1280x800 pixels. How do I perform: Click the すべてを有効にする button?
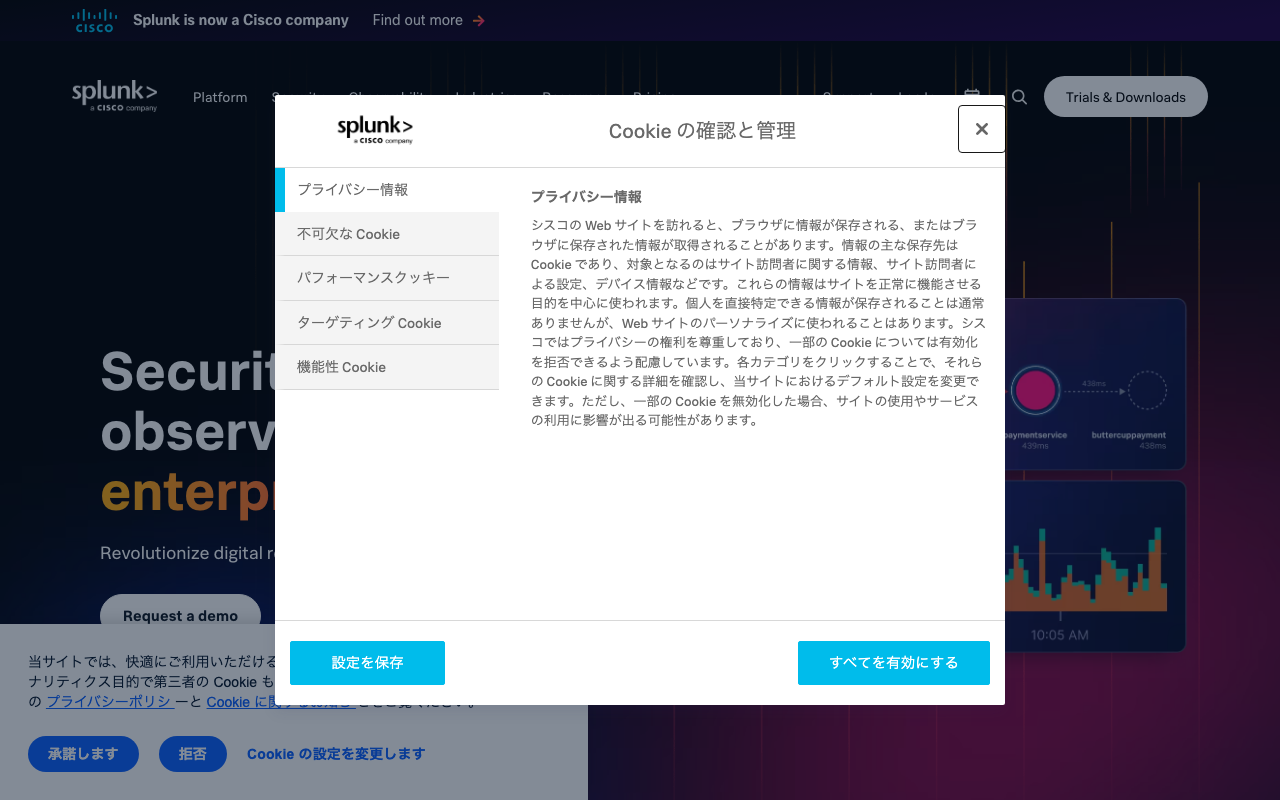pyautogui.click(x=894, y=663)
